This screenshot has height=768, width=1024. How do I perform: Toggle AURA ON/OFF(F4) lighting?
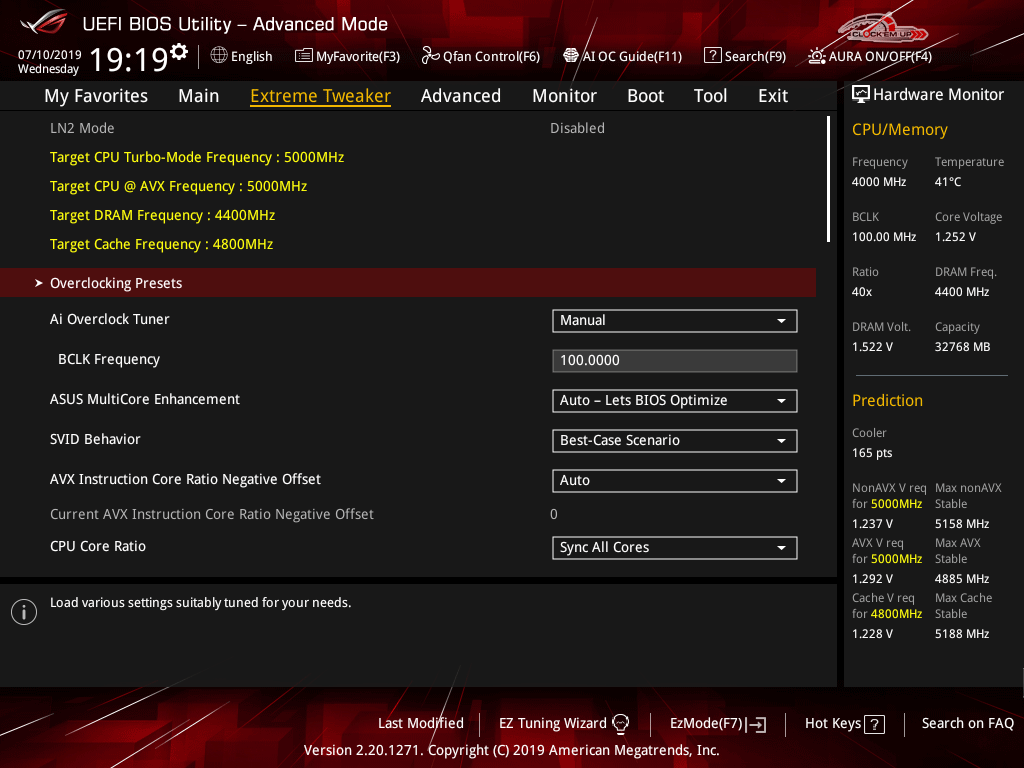pyautogui.click(x=817, y=56)
